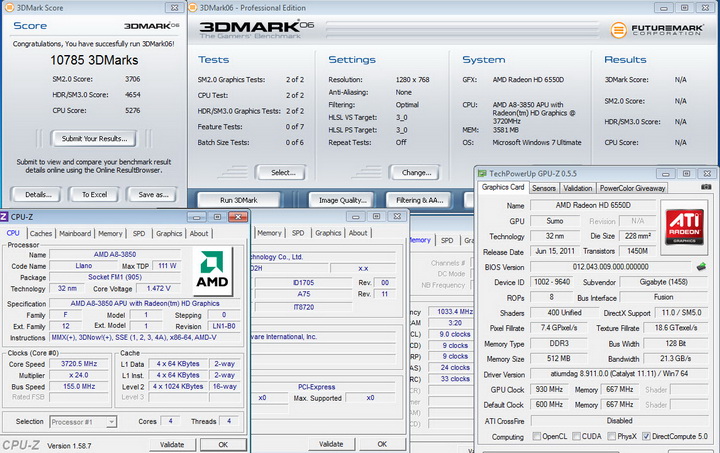Viewport: 720px width, 453px height.
Task: Click the BIOS save chip icon in GPU-Z
Action: click(x=702, y=267)
